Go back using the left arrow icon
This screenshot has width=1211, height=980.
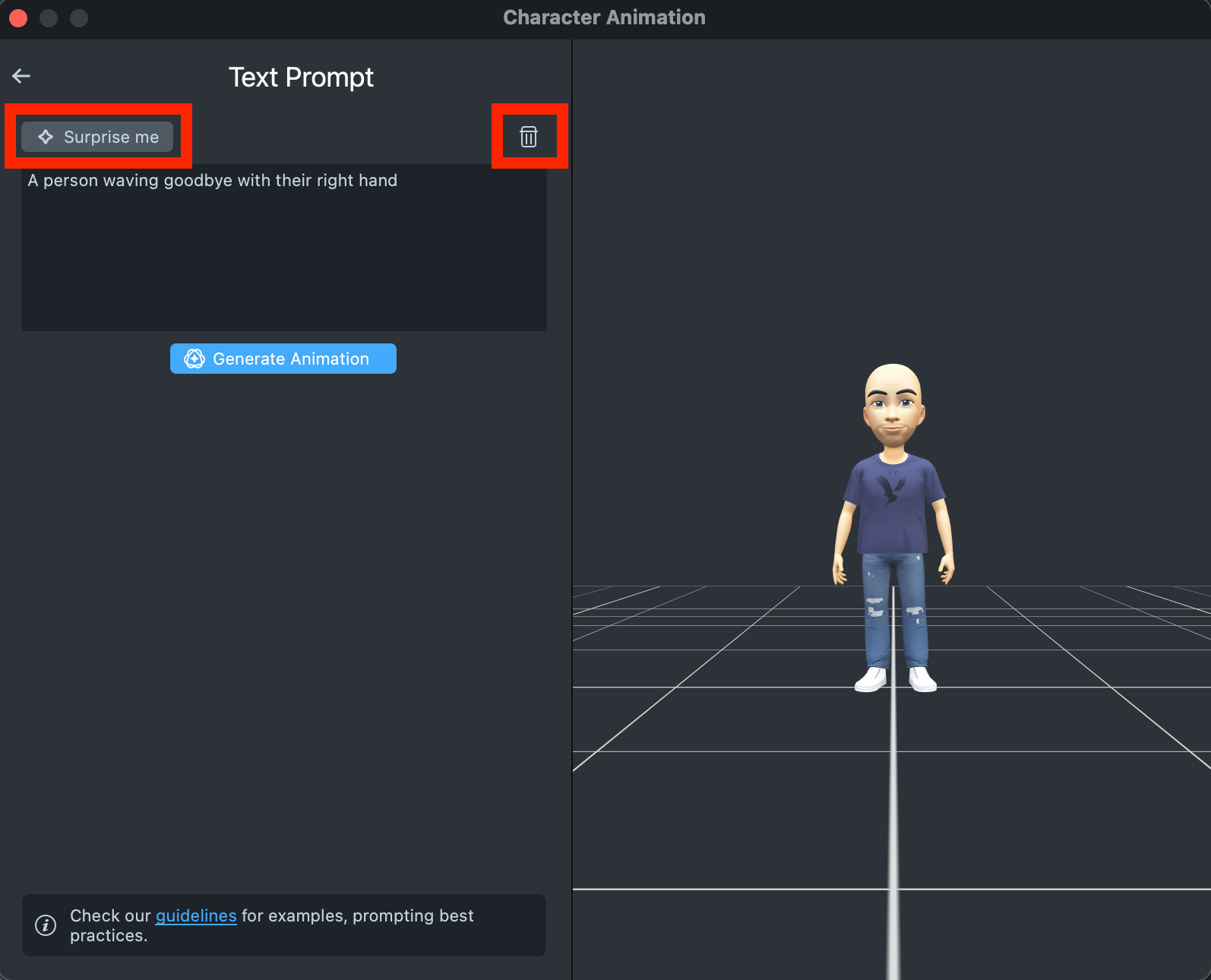(x=21, y=76)
